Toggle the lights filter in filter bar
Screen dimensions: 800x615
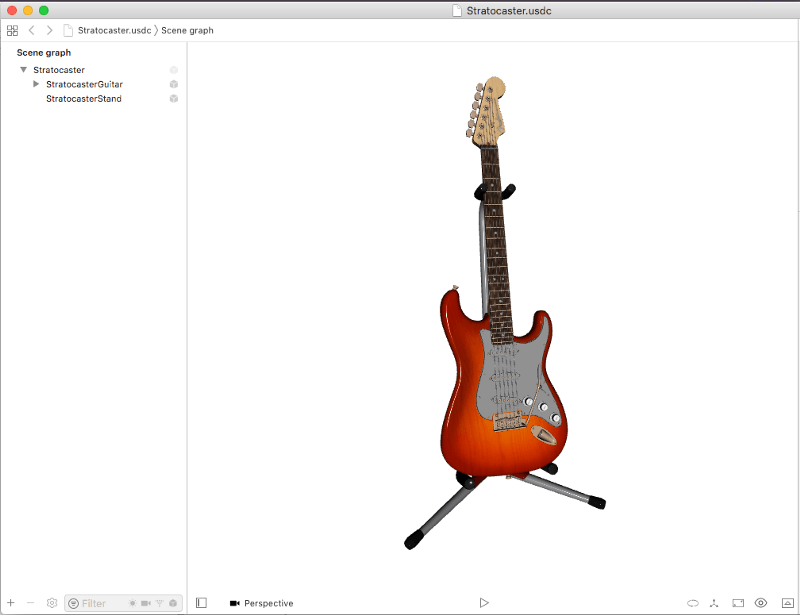[132, 603]
